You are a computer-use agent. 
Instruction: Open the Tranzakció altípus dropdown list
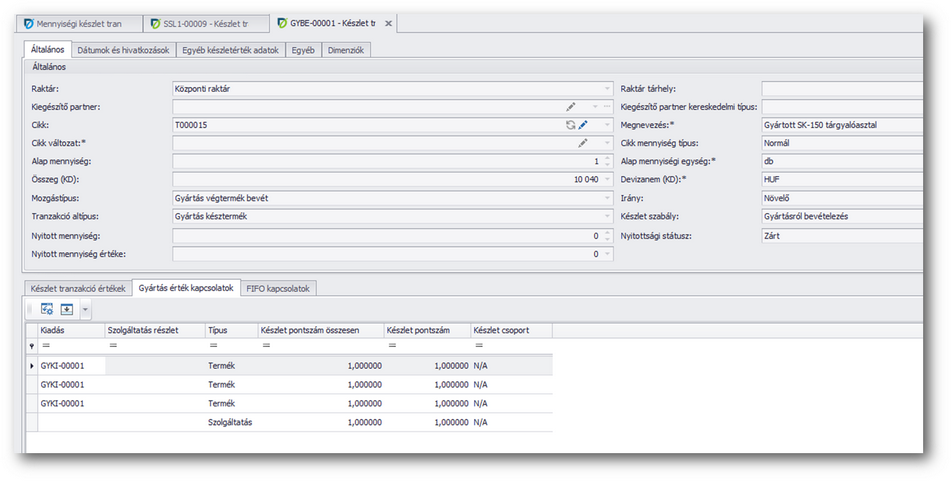[607, 216]
